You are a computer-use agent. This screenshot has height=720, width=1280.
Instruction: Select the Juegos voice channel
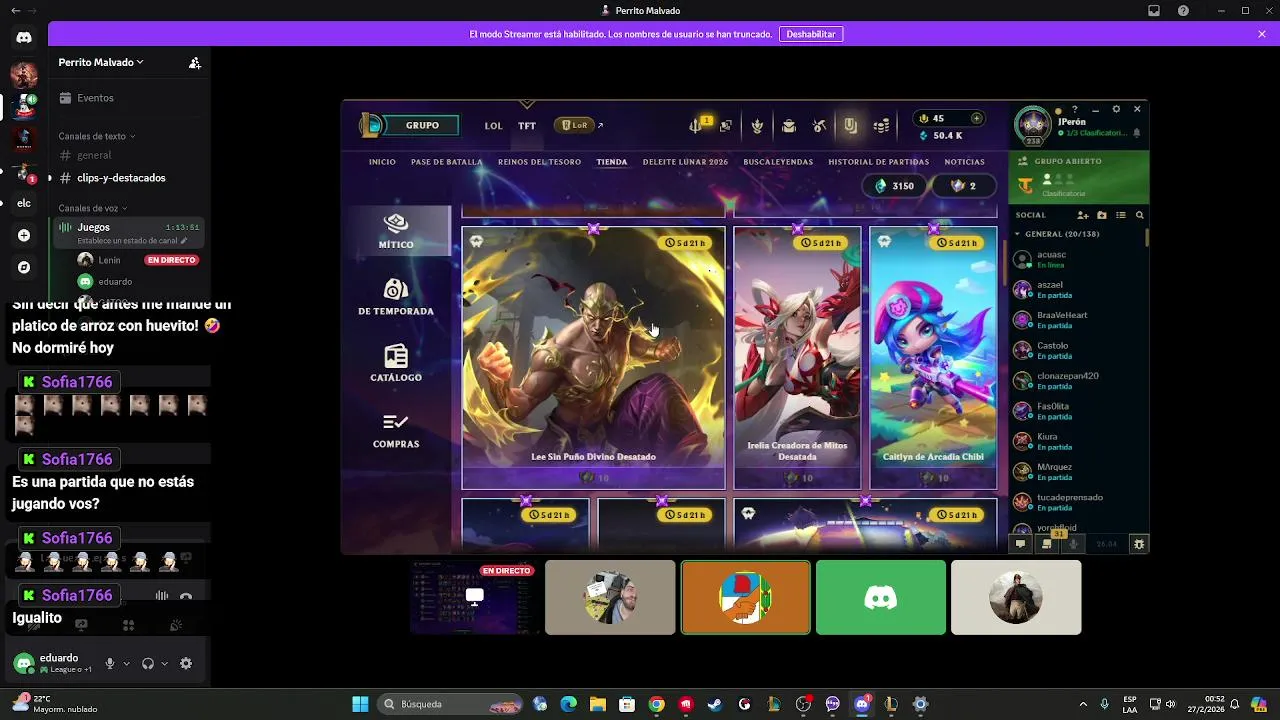(x=128, y=232)
